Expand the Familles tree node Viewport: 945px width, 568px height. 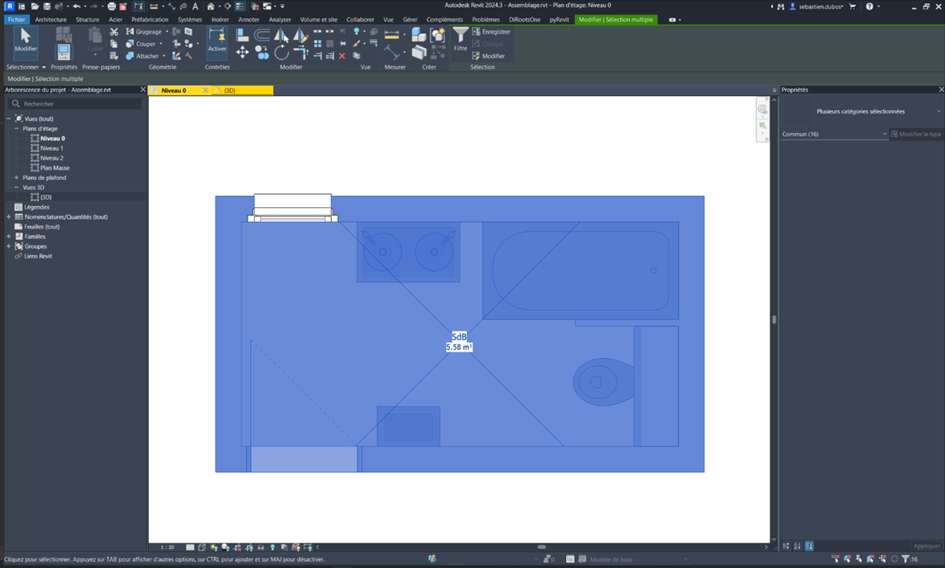coord(9,236)
